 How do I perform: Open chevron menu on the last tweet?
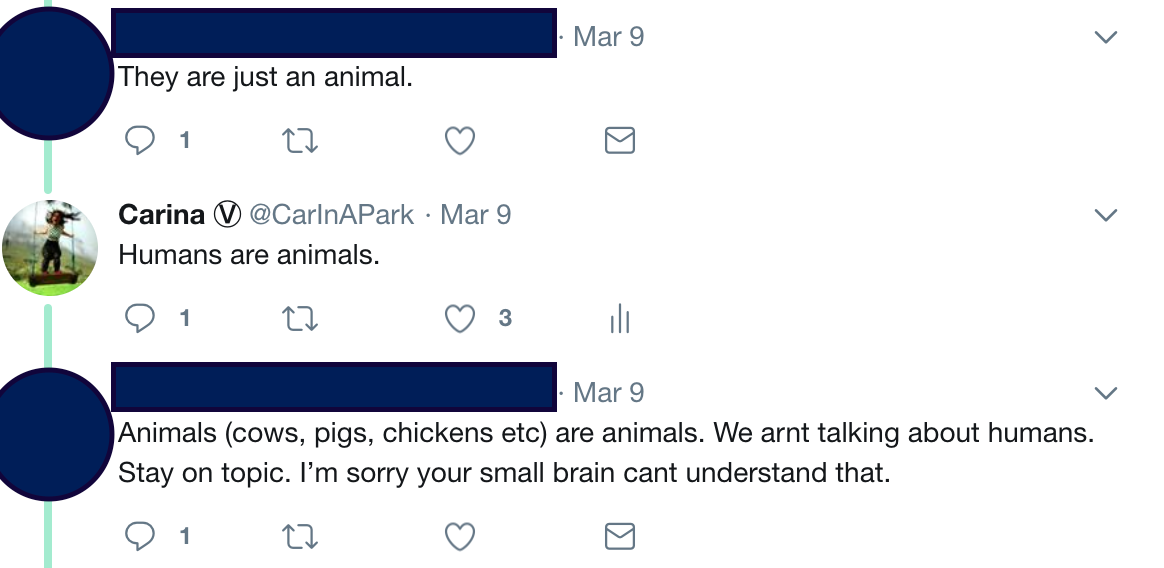pos(1105,393)
